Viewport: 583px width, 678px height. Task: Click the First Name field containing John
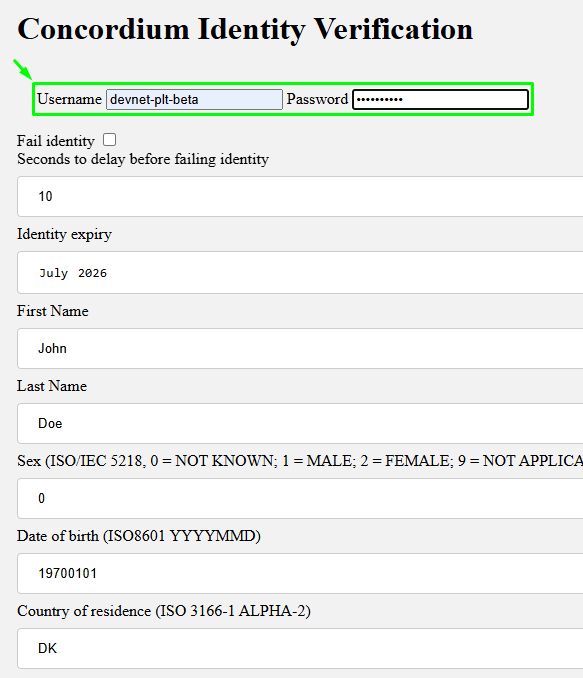300,349
